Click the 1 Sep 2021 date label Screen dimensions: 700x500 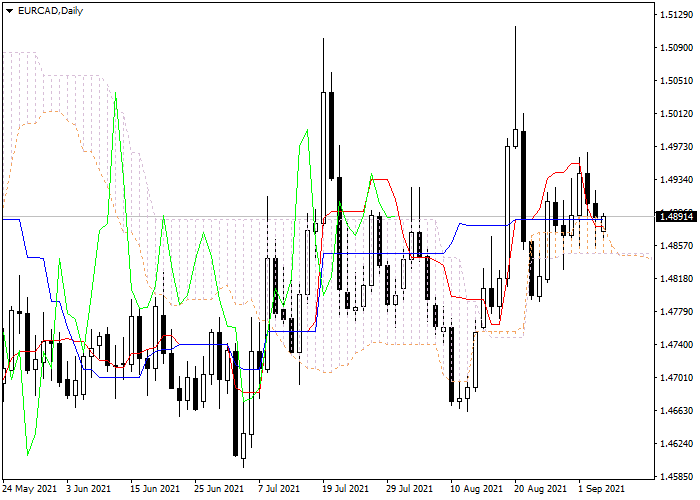pyautogui.click(x=601, y=489)
